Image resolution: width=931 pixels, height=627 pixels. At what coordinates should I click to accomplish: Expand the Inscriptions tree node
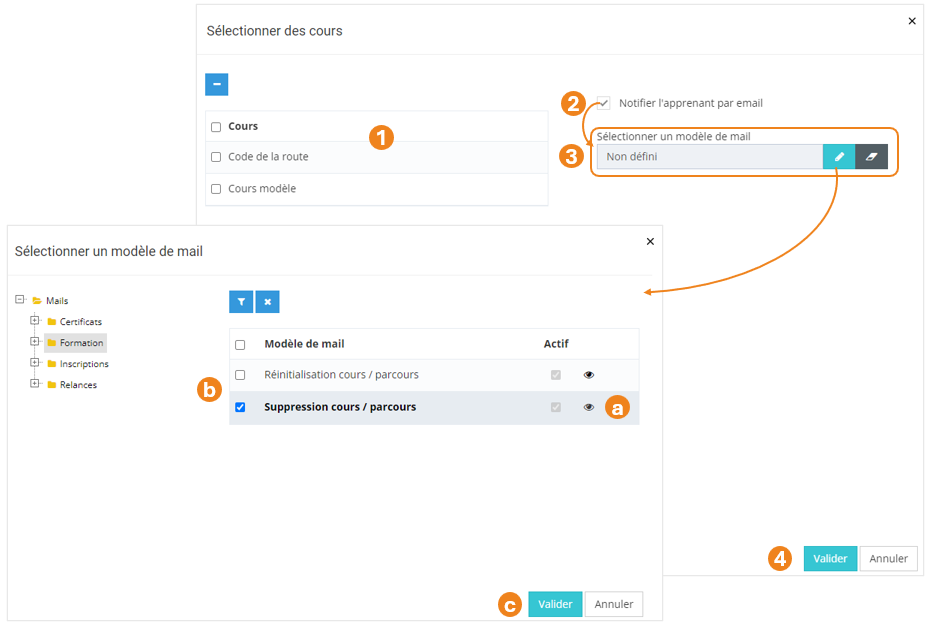pyautogui.click(x=35, y=363)
